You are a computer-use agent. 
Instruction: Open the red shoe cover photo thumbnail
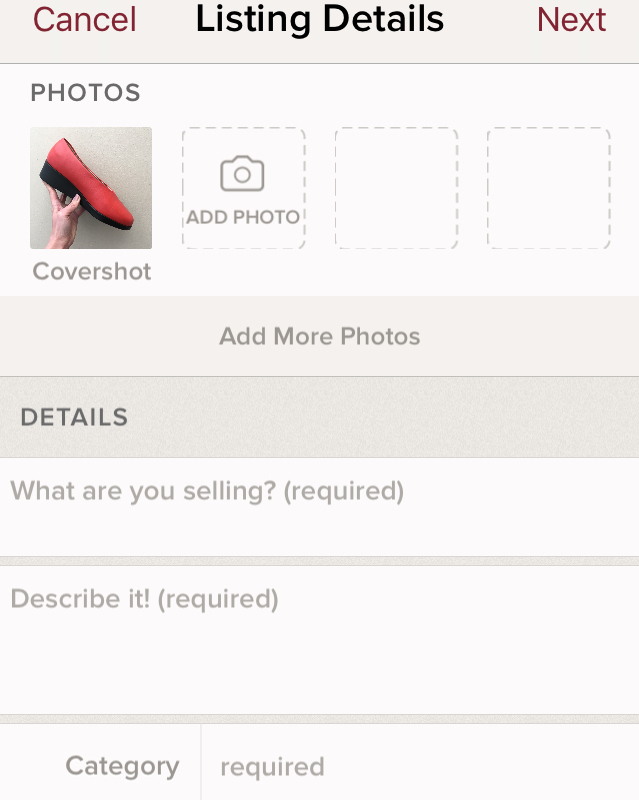click(x=91, y=187)
